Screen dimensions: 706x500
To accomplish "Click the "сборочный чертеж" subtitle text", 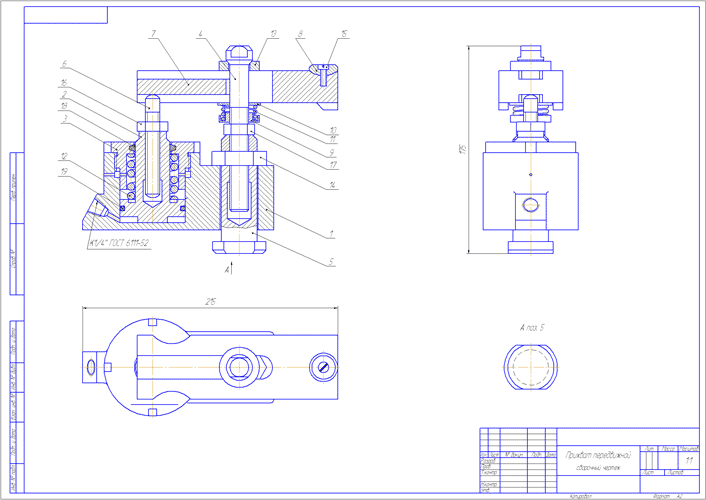I will pos(598,468).
